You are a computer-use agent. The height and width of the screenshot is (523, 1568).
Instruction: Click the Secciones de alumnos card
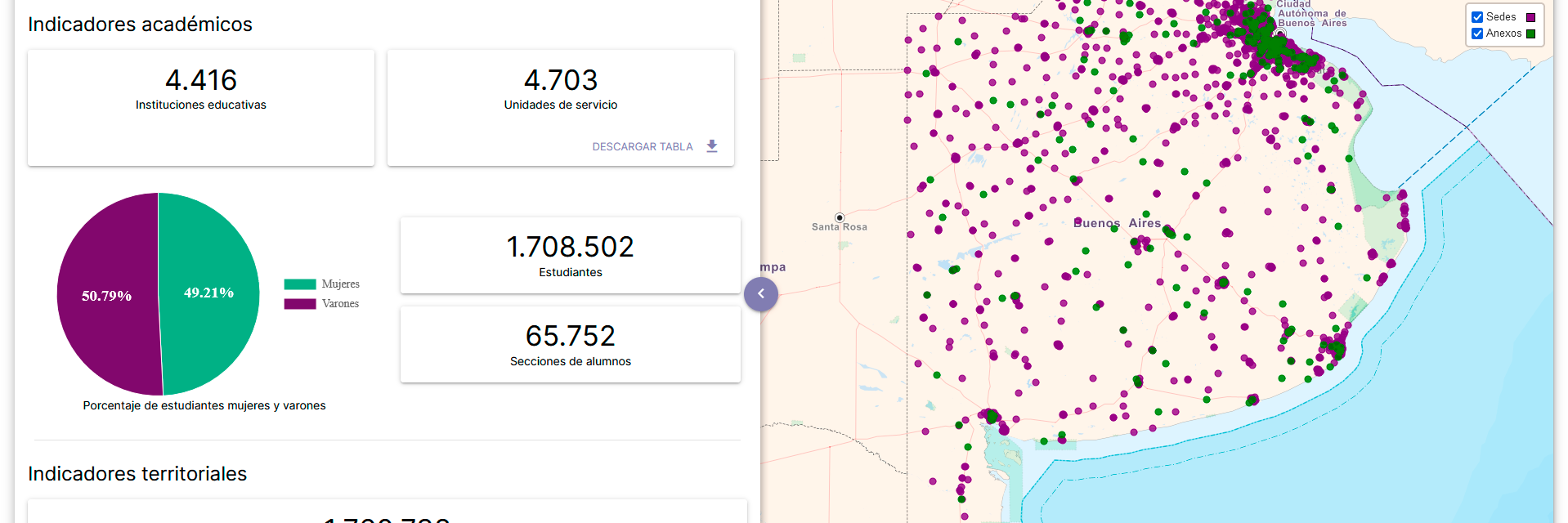(570, 345)
